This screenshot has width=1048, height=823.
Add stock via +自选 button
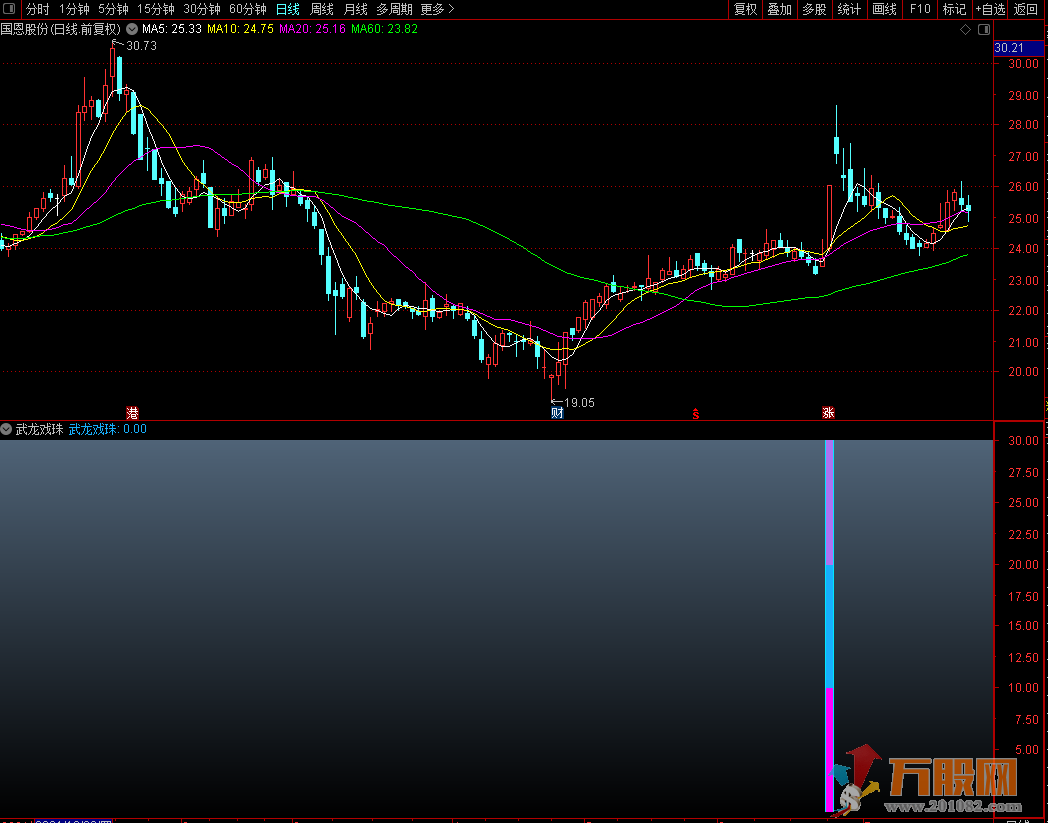[990, 9]
